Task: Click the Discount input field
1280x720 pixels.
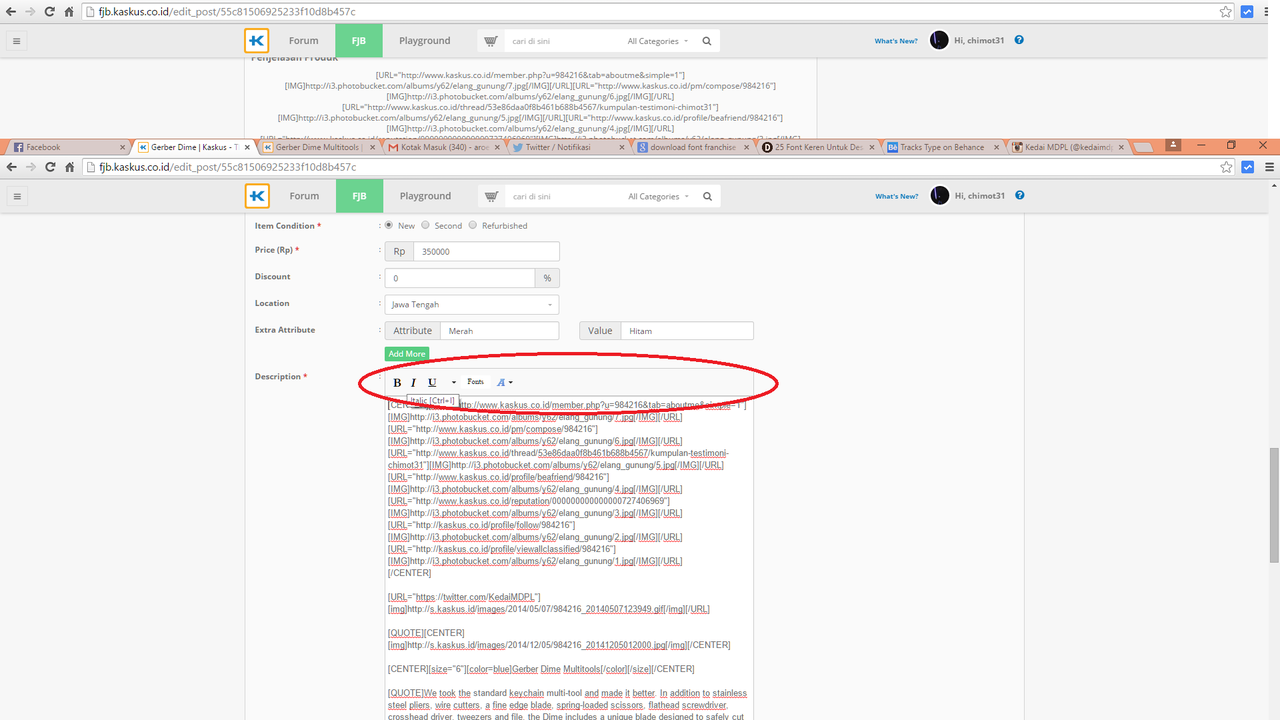Action: click(460, 278)
